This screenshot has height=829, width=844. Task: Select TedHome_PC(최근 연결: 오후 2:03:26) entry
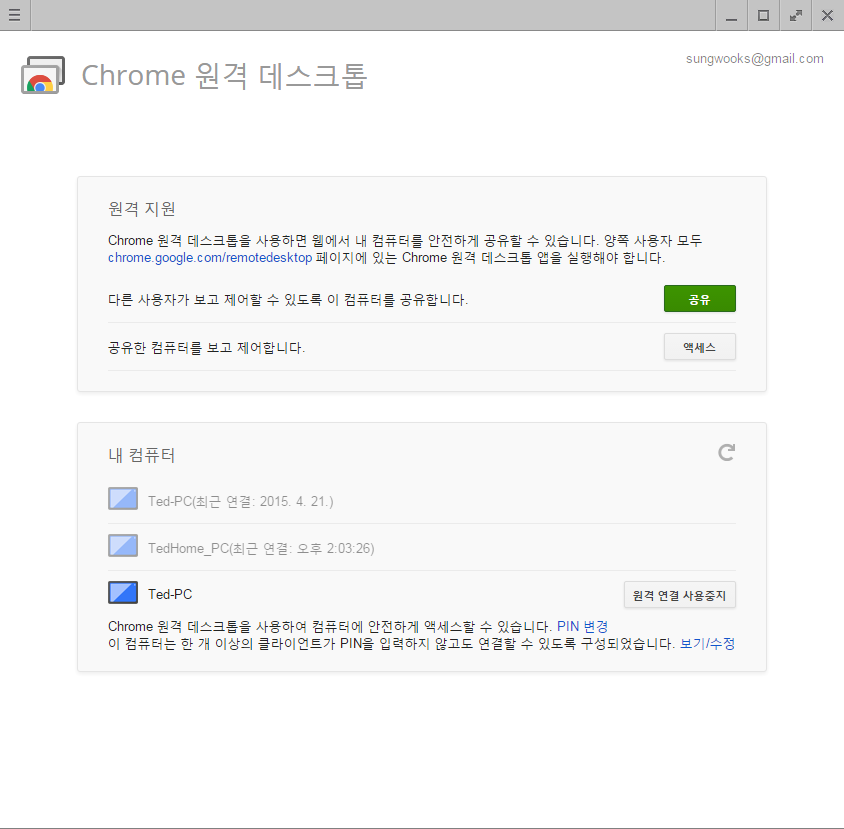261,549
